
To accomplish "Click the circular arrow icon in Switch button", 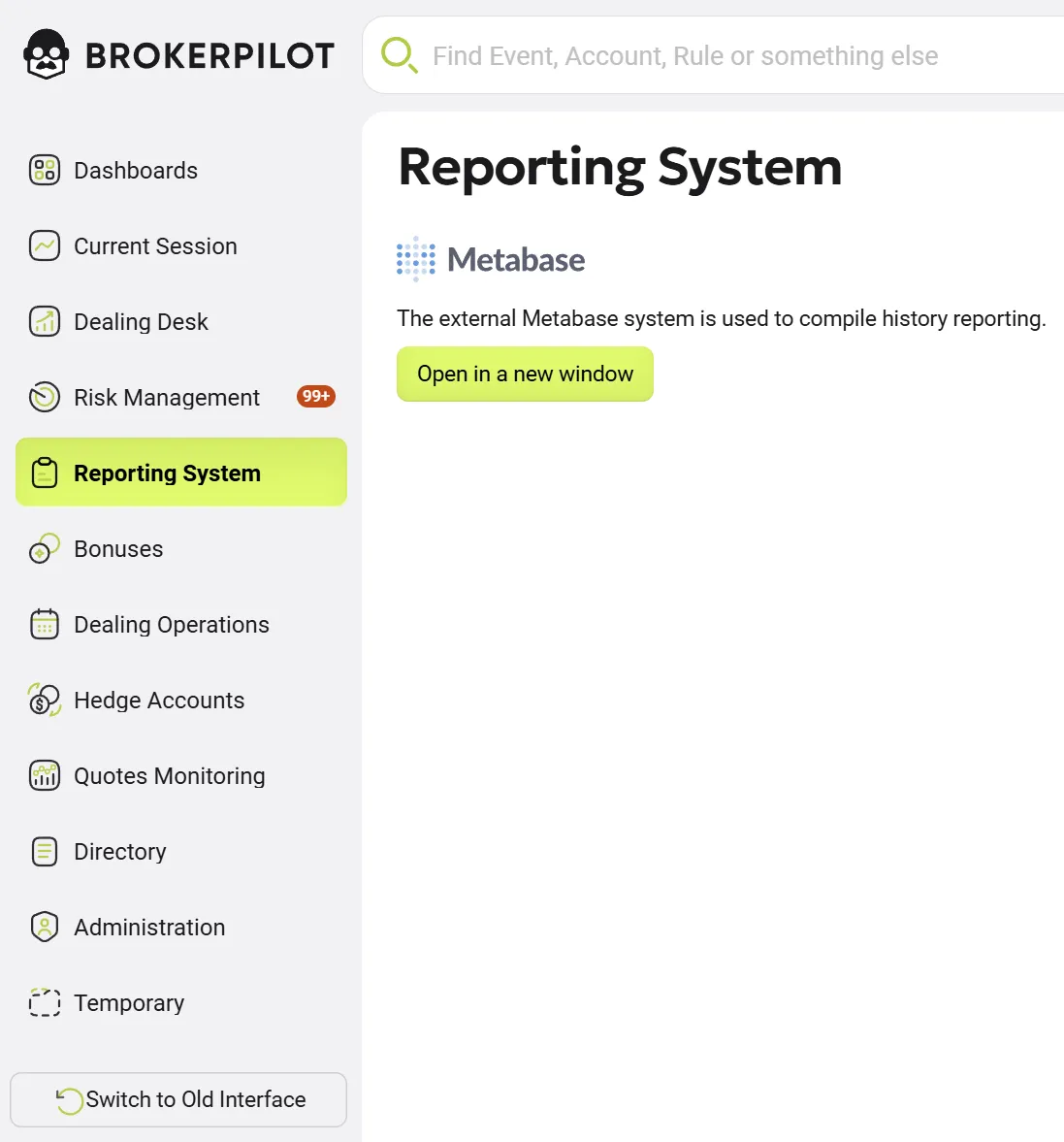I will coord(69,1100).
